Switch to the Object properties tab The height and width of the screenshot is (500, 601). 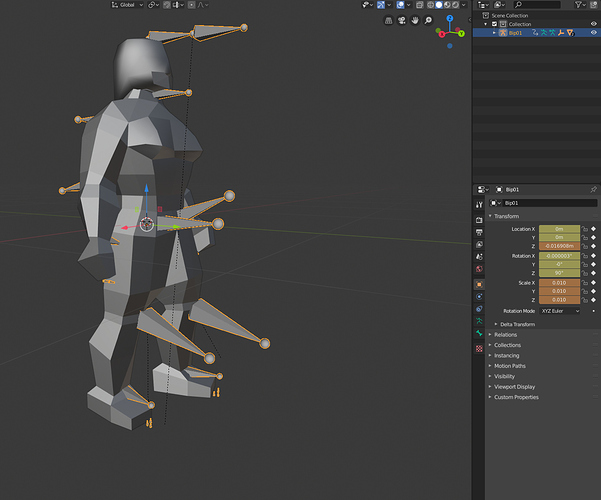click(479, 283)
